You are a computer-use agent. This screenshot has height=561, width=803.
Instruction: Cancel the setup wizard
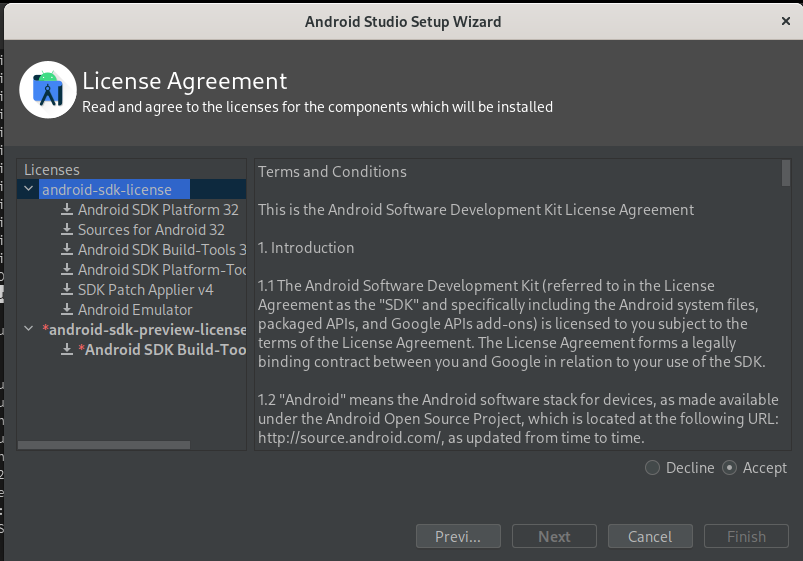(650, 536)
